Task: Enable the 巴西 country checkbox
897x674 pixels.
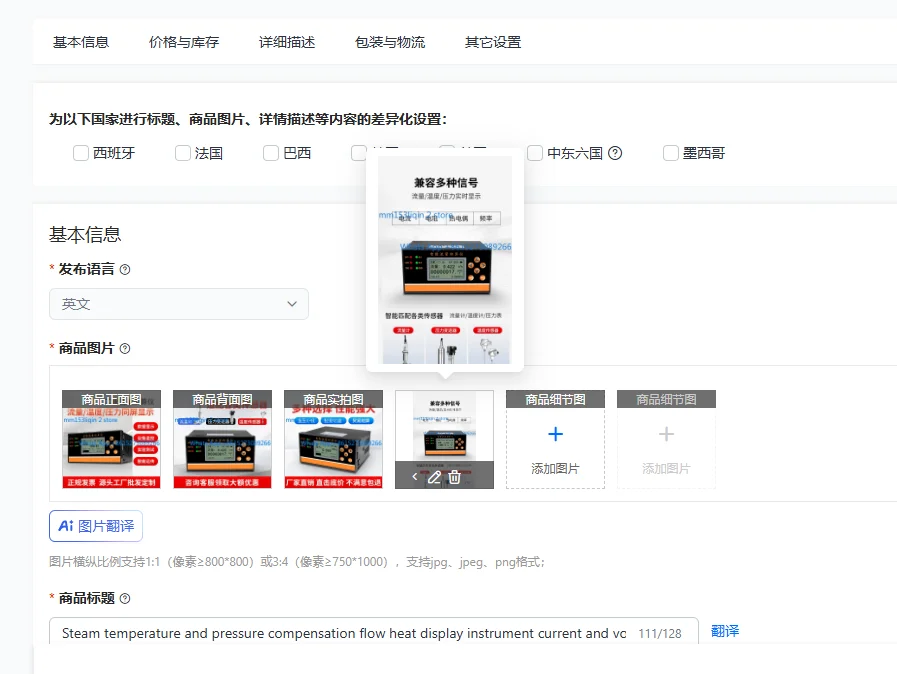Action: (271, 153)
